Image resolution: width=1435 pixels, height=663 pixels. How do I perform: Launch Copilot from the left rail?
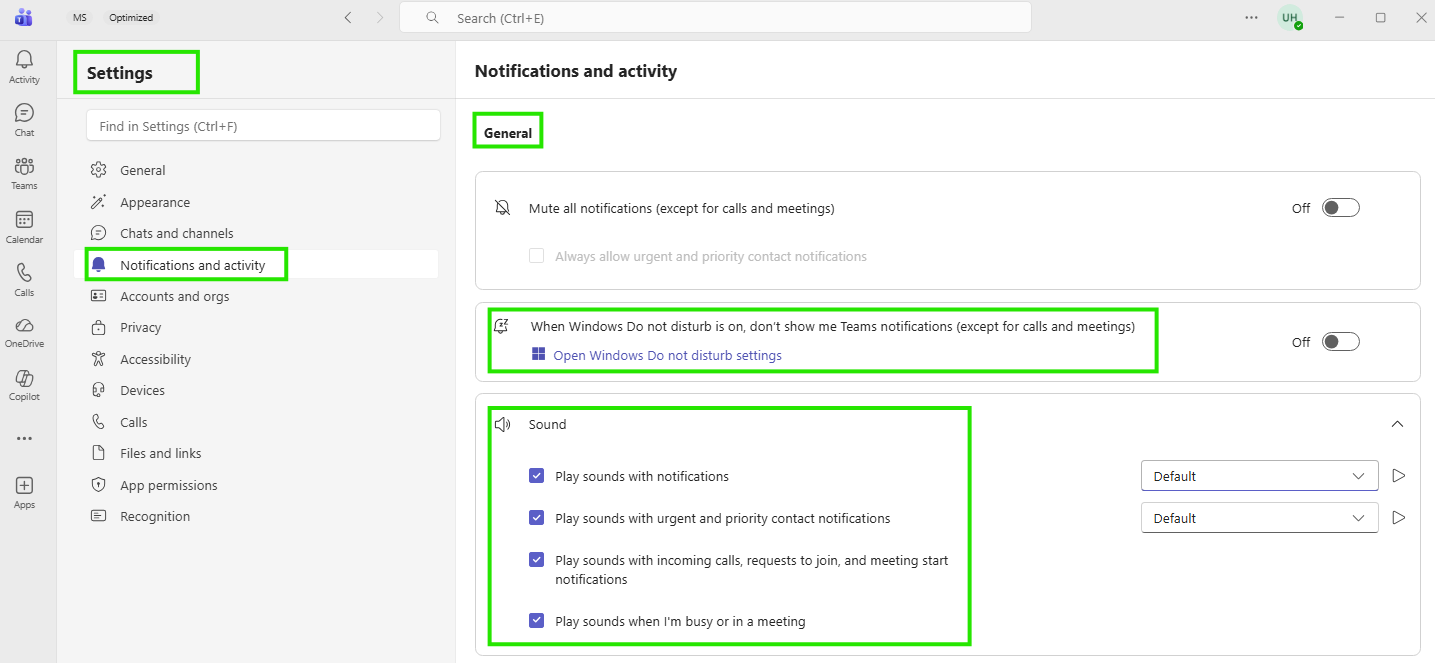pyautogui.click(x=24, y=385)
